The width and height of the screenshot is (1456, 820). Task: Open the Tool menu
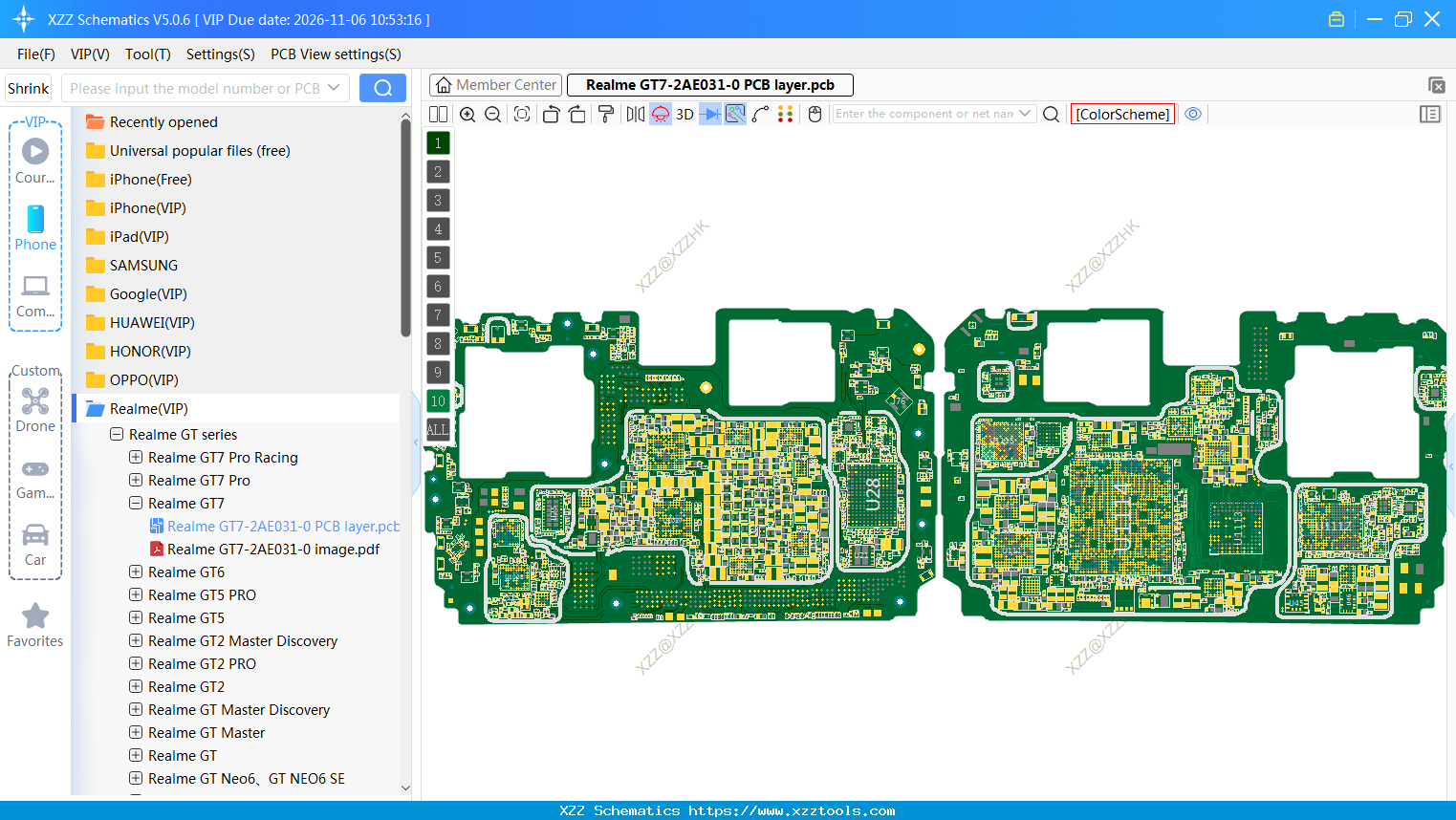(147, 54)
